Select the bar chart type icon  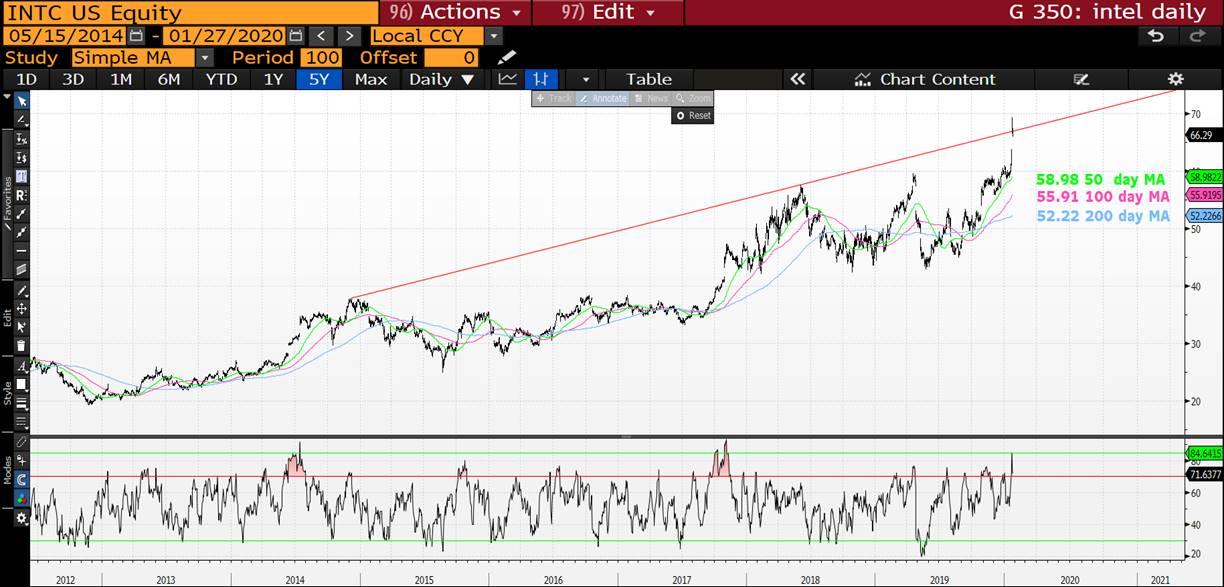(x=540, y=79)
